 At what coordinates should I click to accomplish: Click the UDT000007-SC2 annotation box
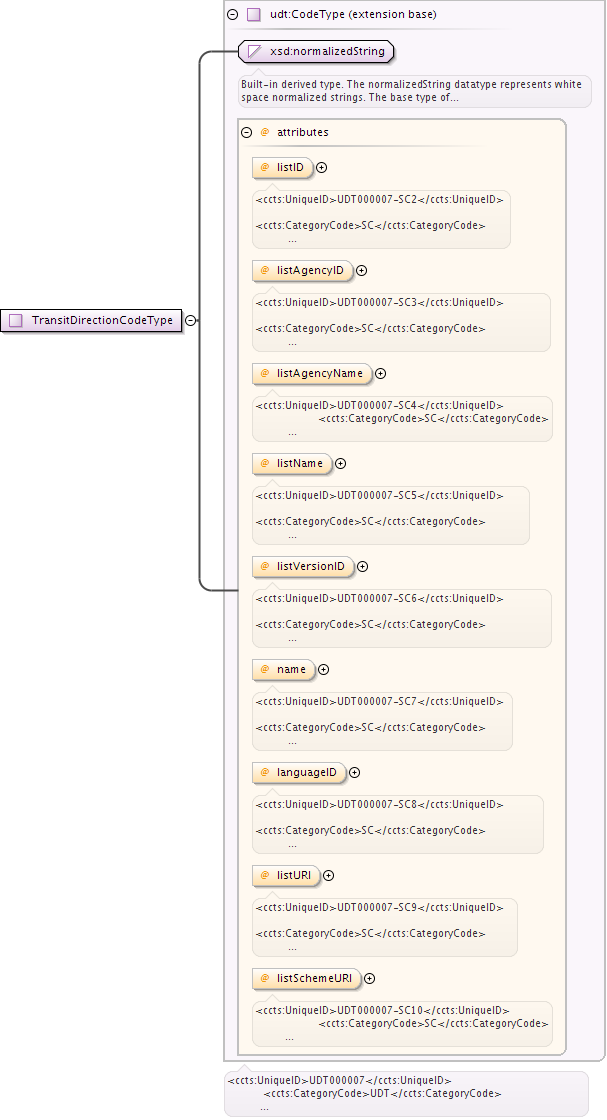(380, 218)
